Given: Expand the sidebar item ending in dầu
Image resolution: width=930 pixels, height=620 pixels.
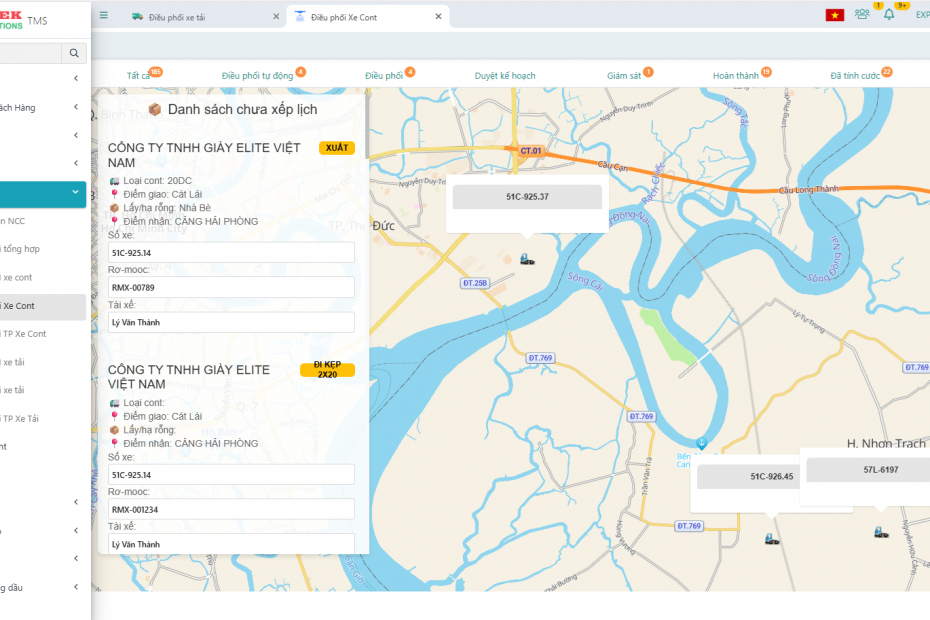Looking at the screenshot, I should (74, 587).
